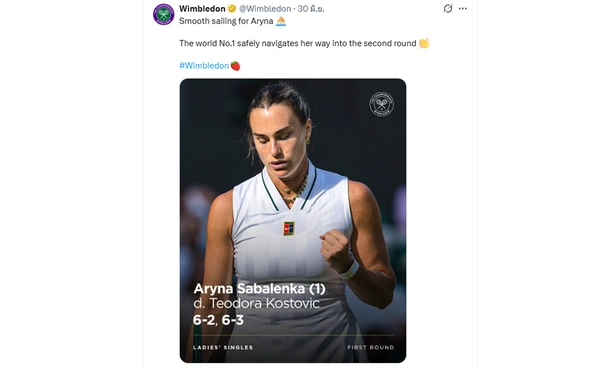Image resolution: width=600 pixels, height=368 pixels.
Task: Open the three-dot more options menu
Action: tap(463, 8)
